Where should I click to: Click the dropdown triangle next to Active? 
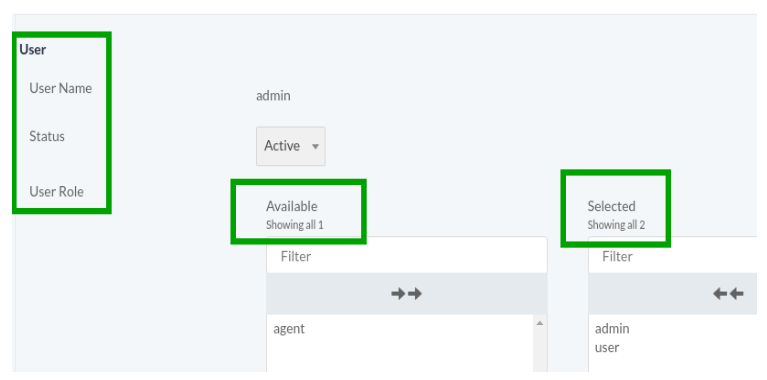tap(315, 147)
